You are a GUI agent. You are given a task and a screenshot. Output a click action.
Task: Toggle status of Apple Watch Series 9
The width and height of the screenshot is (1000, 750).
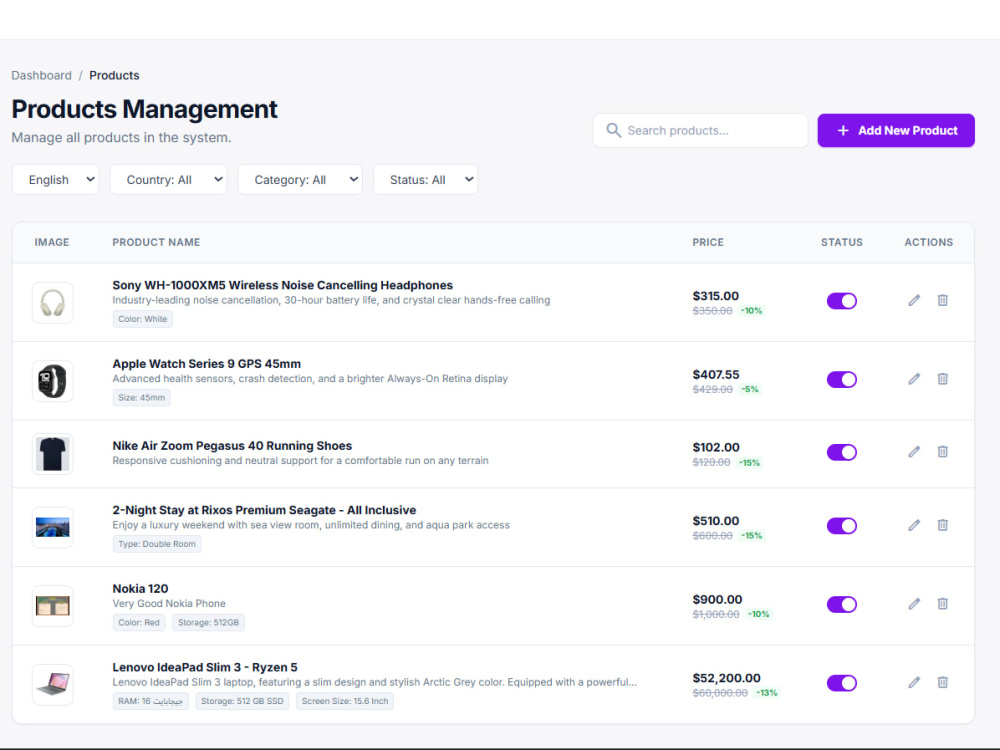842,379
